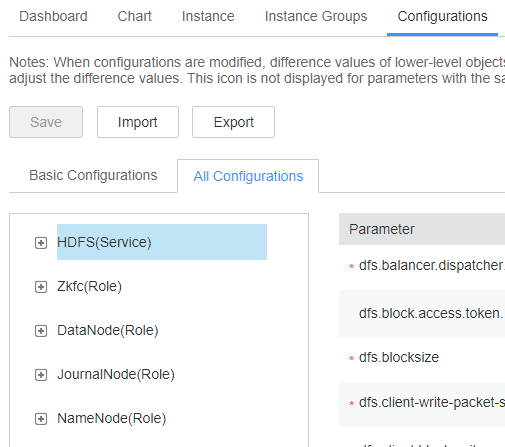The image size is (505, 447).
Task: Select the DataNode(Role) tree item
Action: [108, 330]
